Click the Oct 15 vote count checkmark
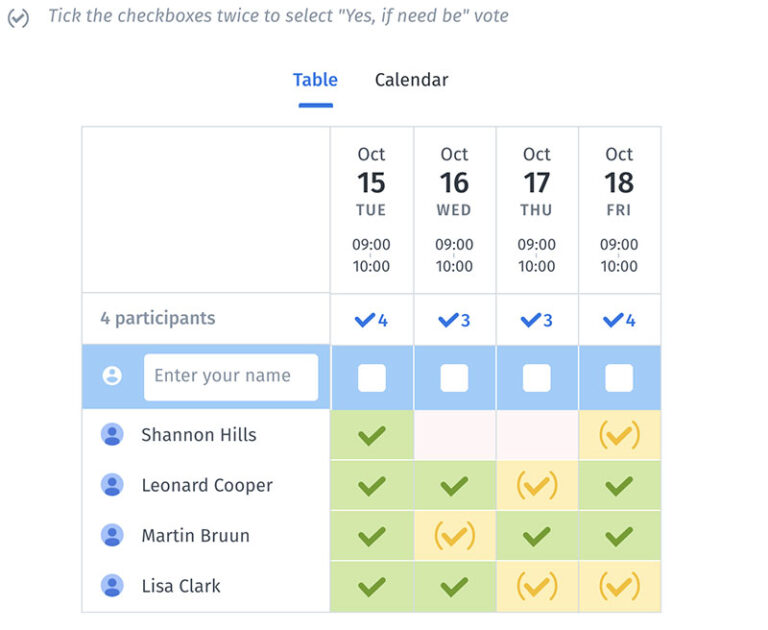 pyautogui.click(x=365, y=320)
